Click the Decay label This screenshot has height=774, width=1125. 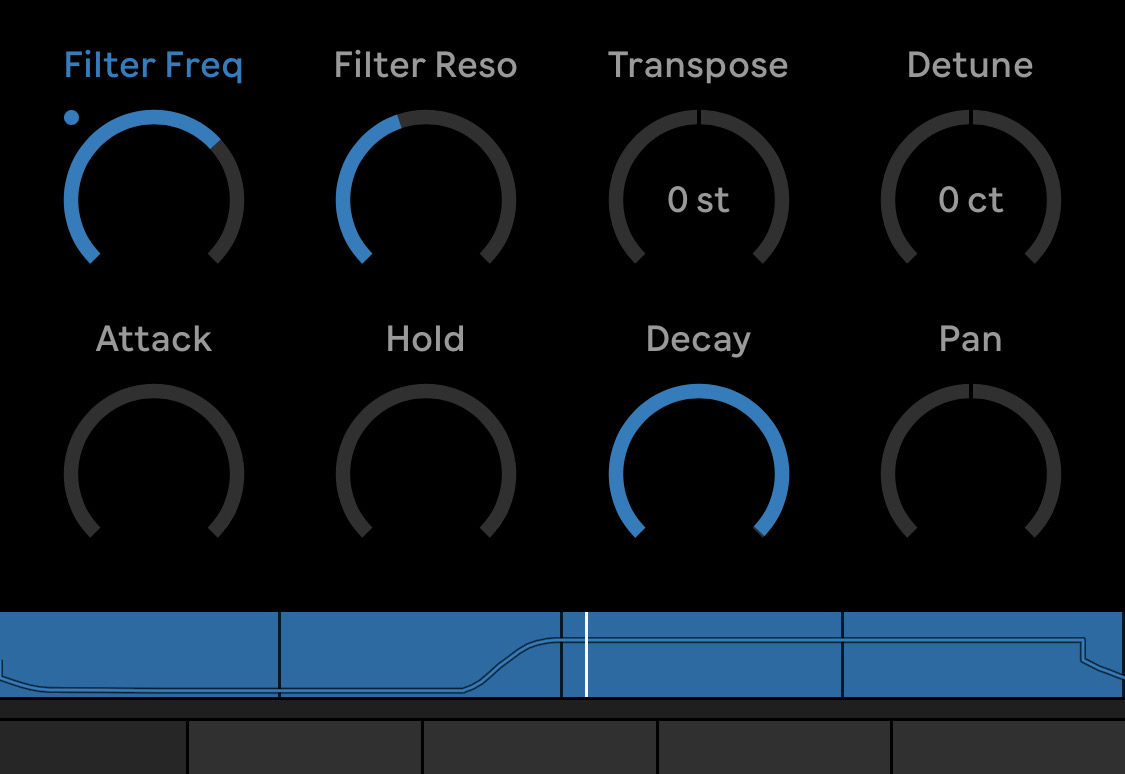pos(698,340)
